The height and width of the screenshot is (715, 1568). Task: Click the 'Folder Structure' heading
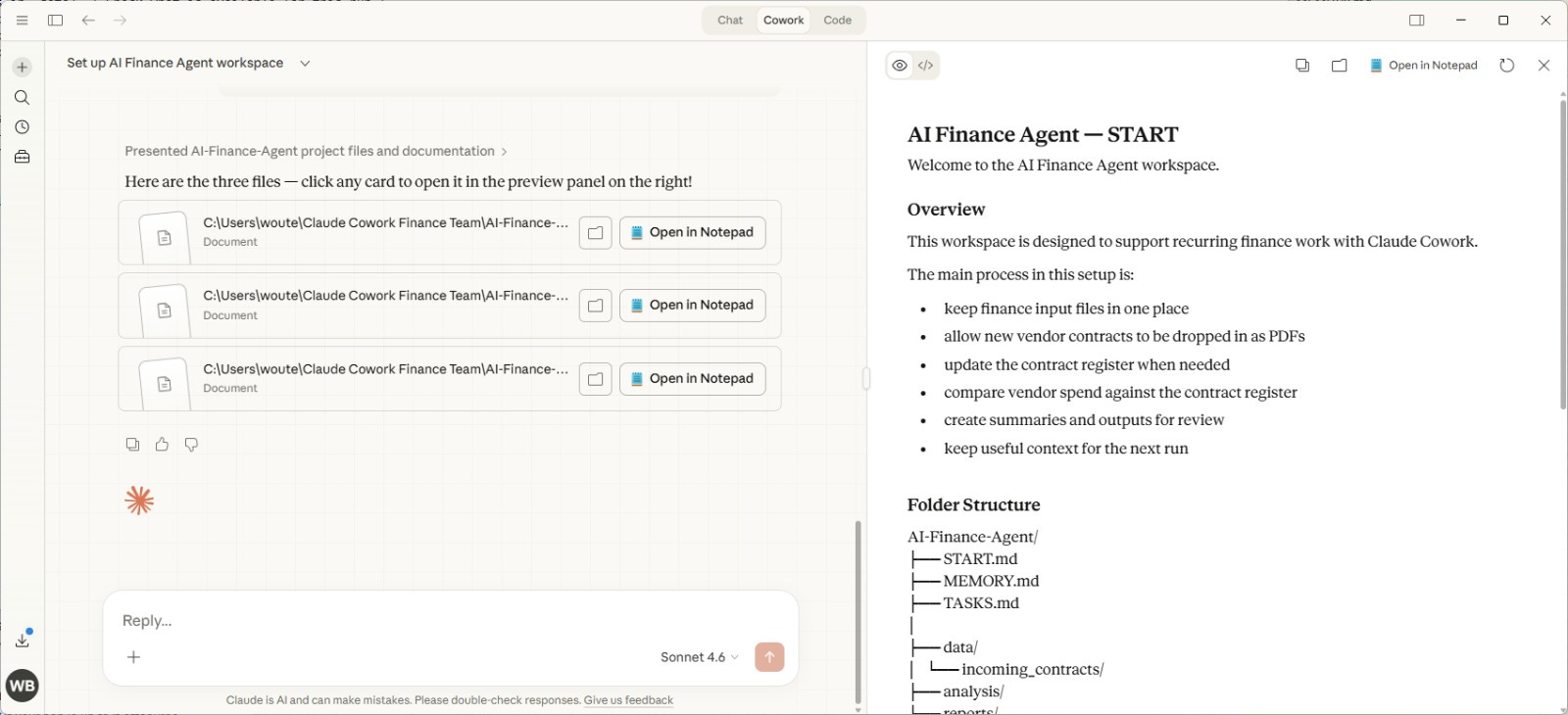[x=974, y=504]
